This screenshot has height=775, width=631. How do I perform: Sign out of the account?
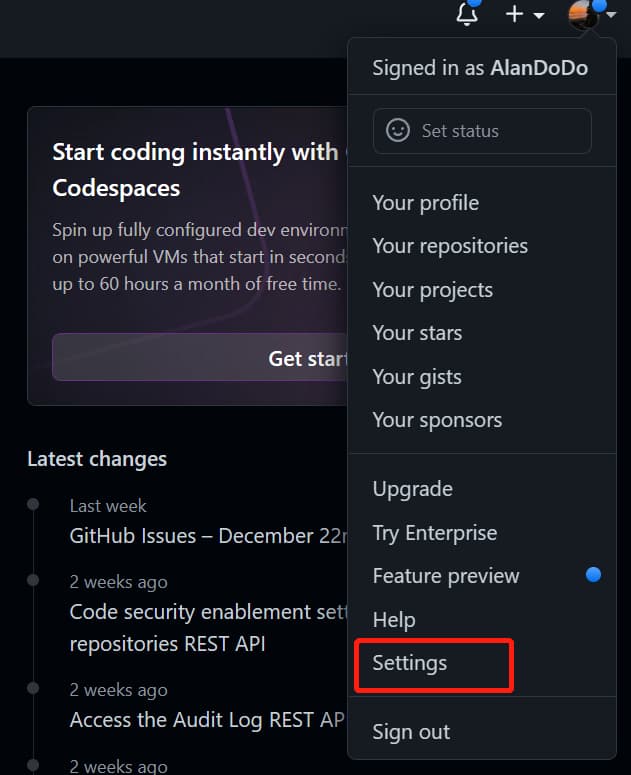411,732
